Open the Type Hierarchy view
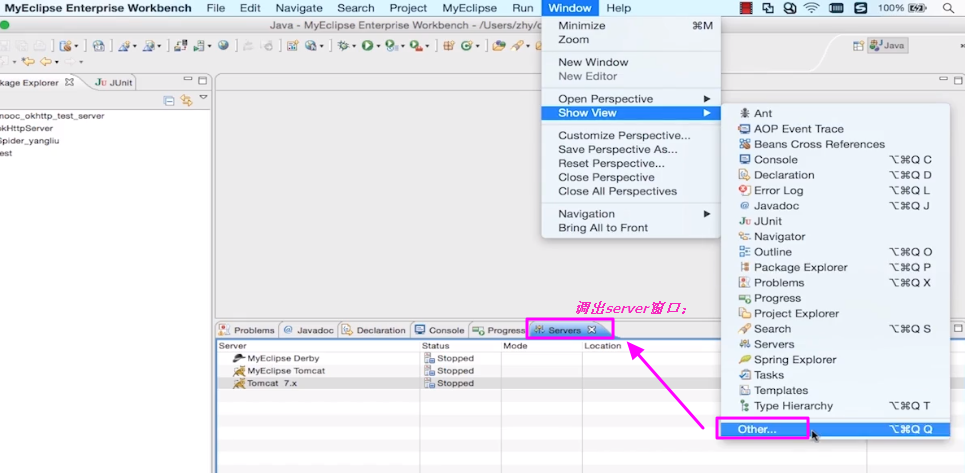 pyautogui.click(x=836, y=405)
